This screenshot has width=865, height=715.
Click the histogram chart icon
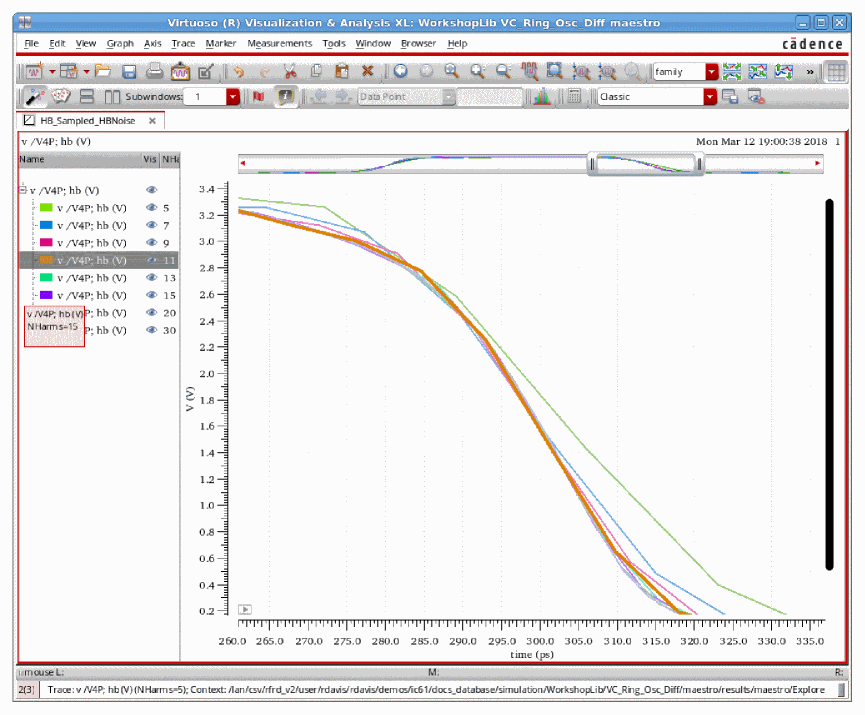click(541, 97)
